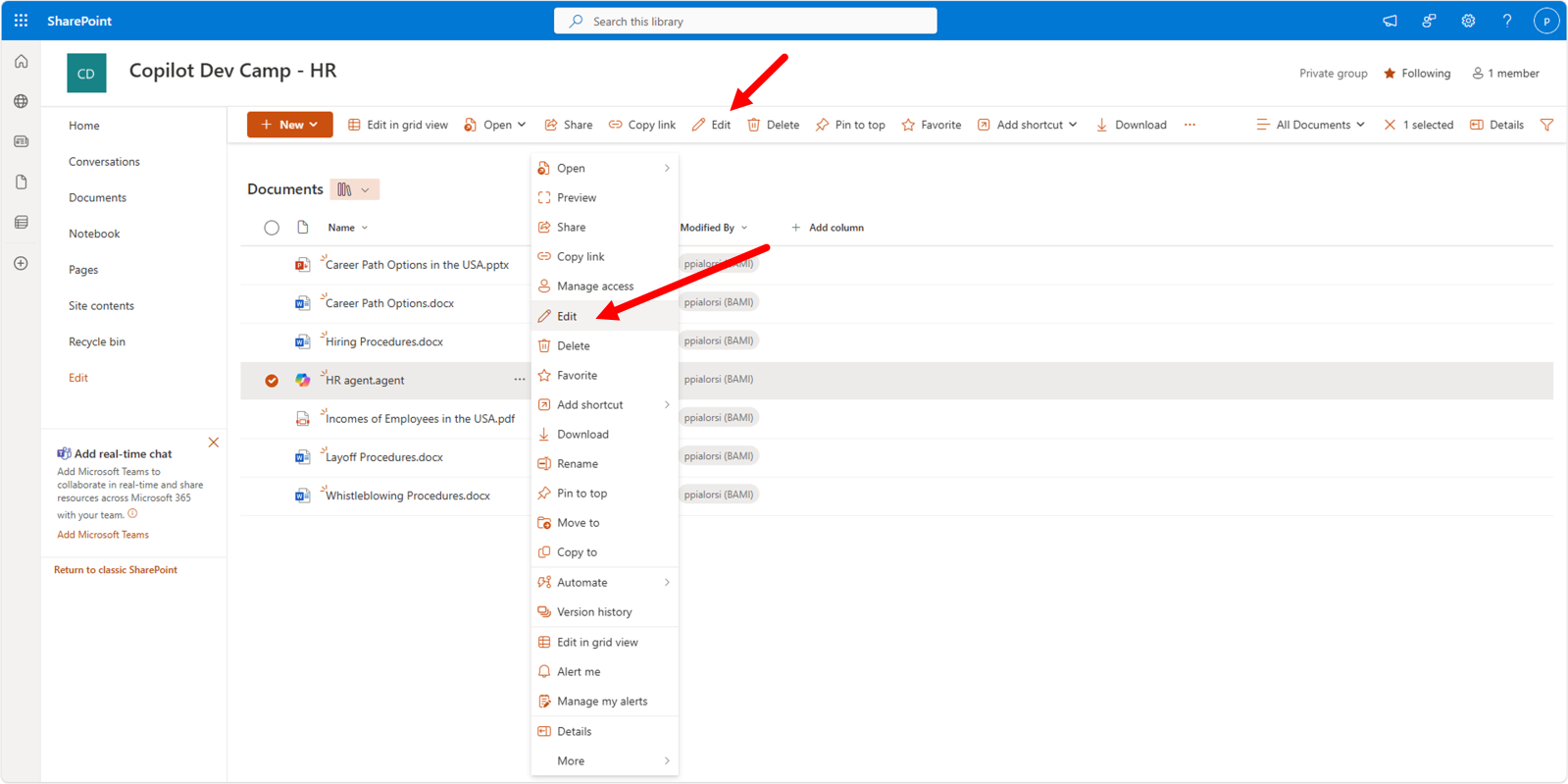
Task: Open Recycle bin in the left navigation
Action: click(x=97, y=342)
